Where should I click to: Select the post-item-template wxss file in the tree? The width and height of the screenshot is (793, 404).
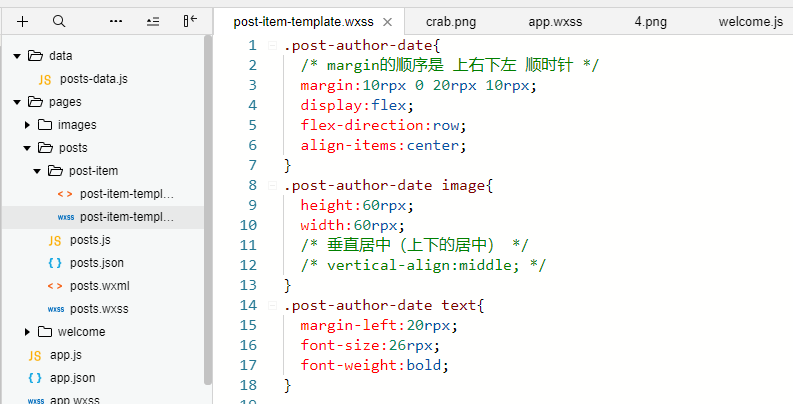[x=103, y=217]
